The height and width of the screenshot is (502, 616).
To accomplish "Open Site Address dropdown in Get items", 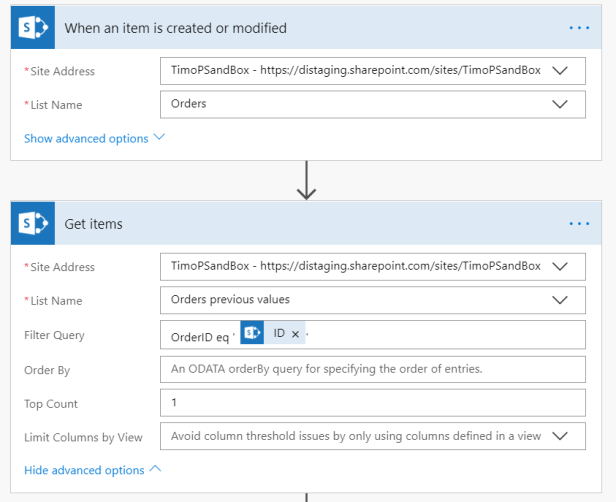I will (560, 267).
